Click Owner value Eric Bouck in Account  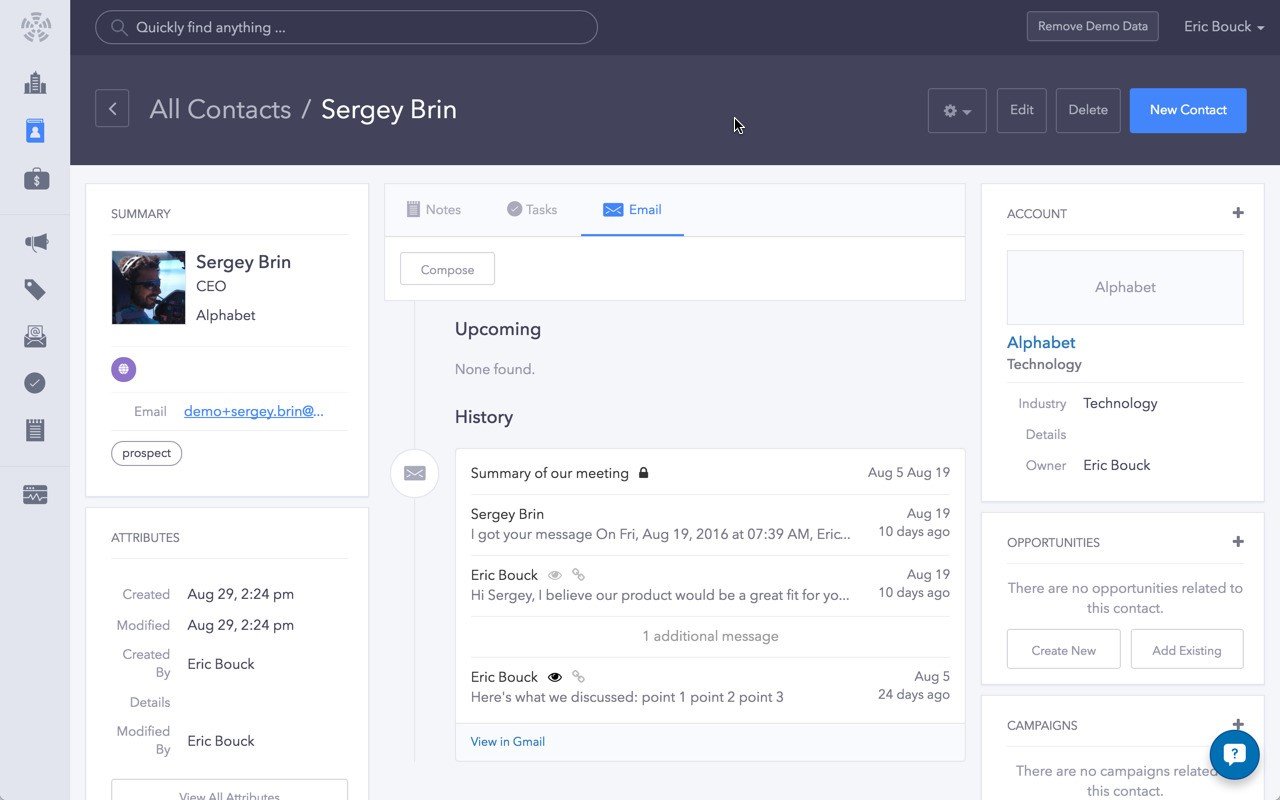point(1116,465)
